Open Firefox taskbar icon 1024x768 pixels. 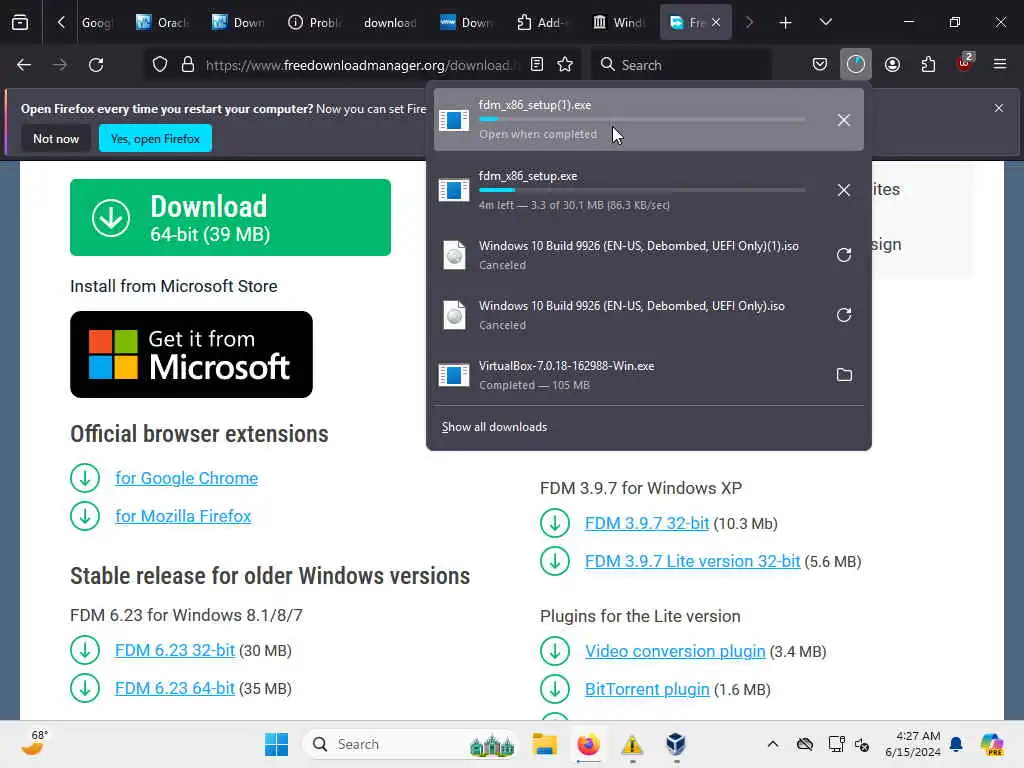pos(588,744)
